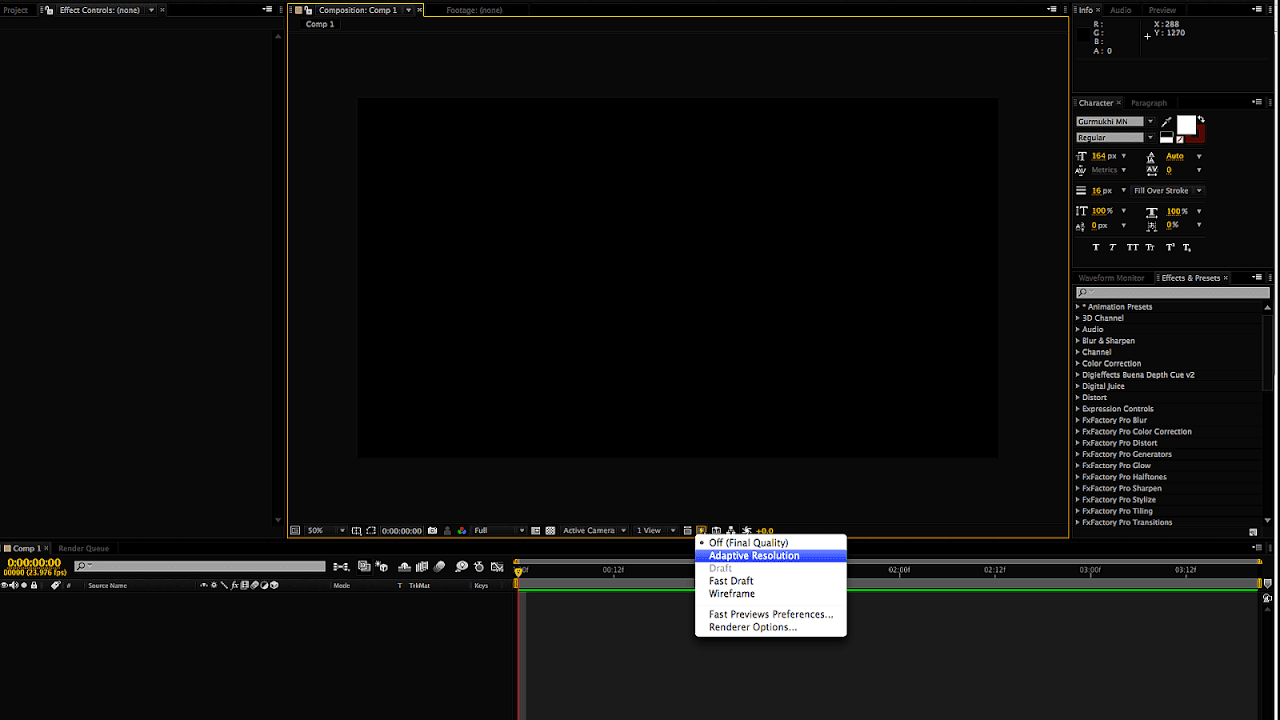Click the auto-keyframe stopwatch icon
This screenshot has height=720, width=1280.
click(479, 567)
